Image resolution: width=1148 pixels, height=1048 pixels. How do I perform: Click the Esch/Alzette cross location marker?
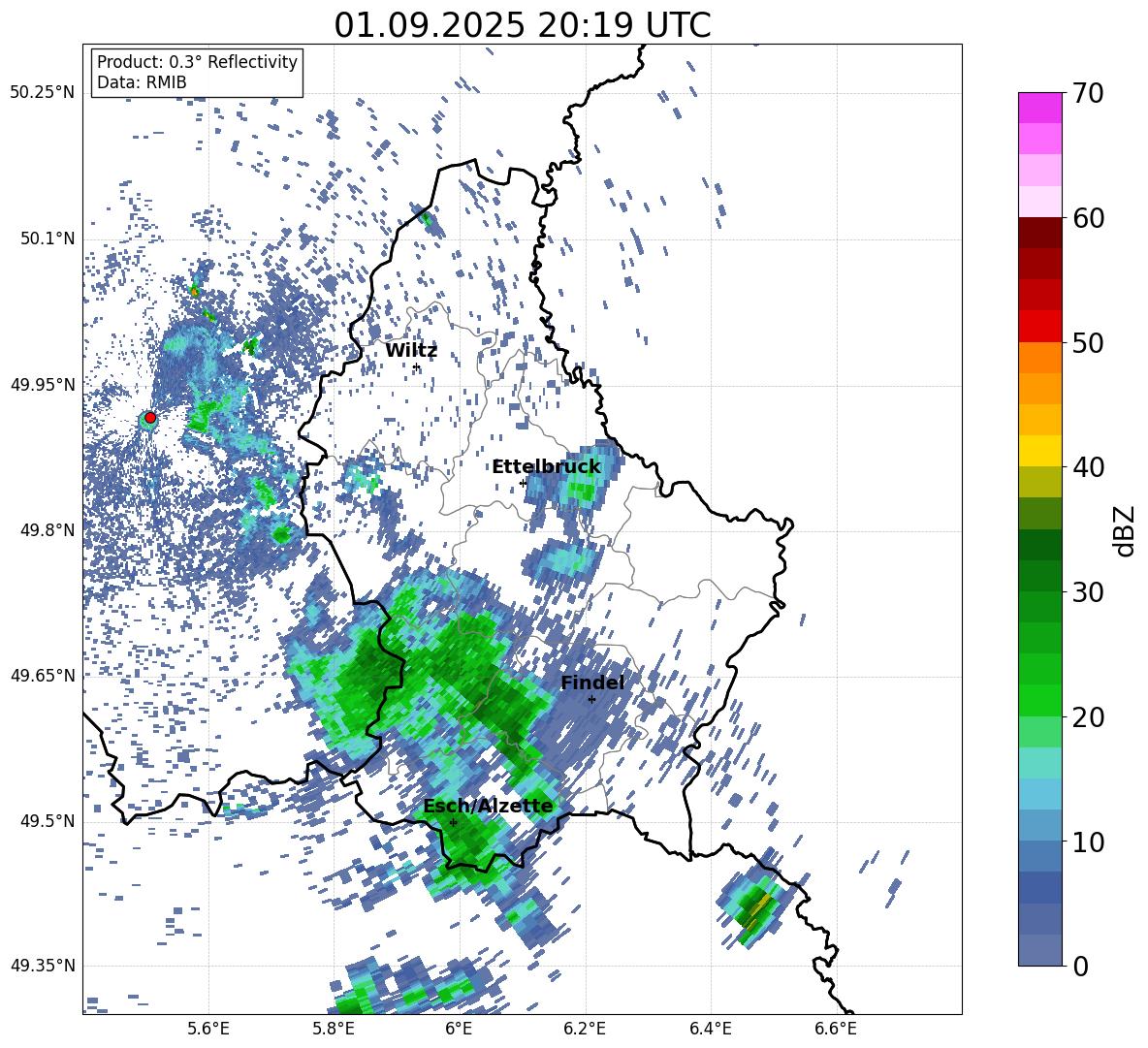point(453,822)
